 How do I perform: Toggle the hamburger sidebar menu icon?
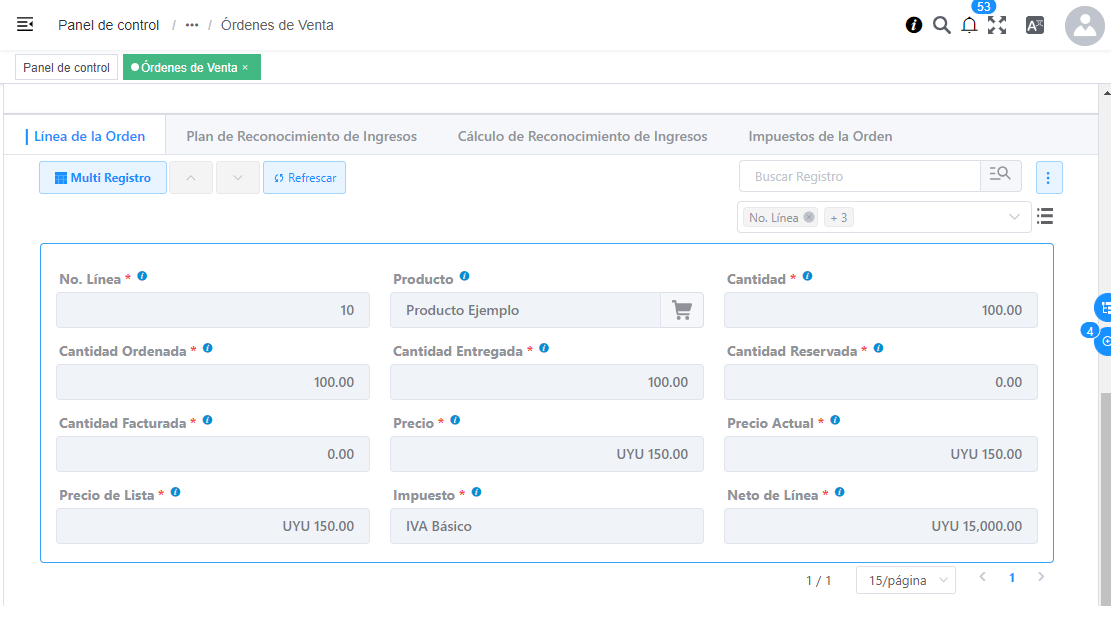(x=25, y=25)
